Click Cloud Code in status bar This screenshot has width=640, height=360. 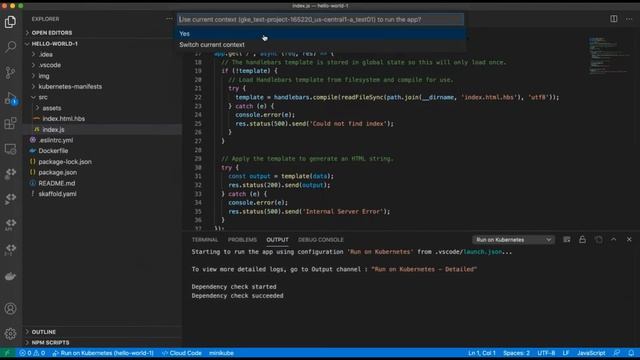(x=182, y=353)
